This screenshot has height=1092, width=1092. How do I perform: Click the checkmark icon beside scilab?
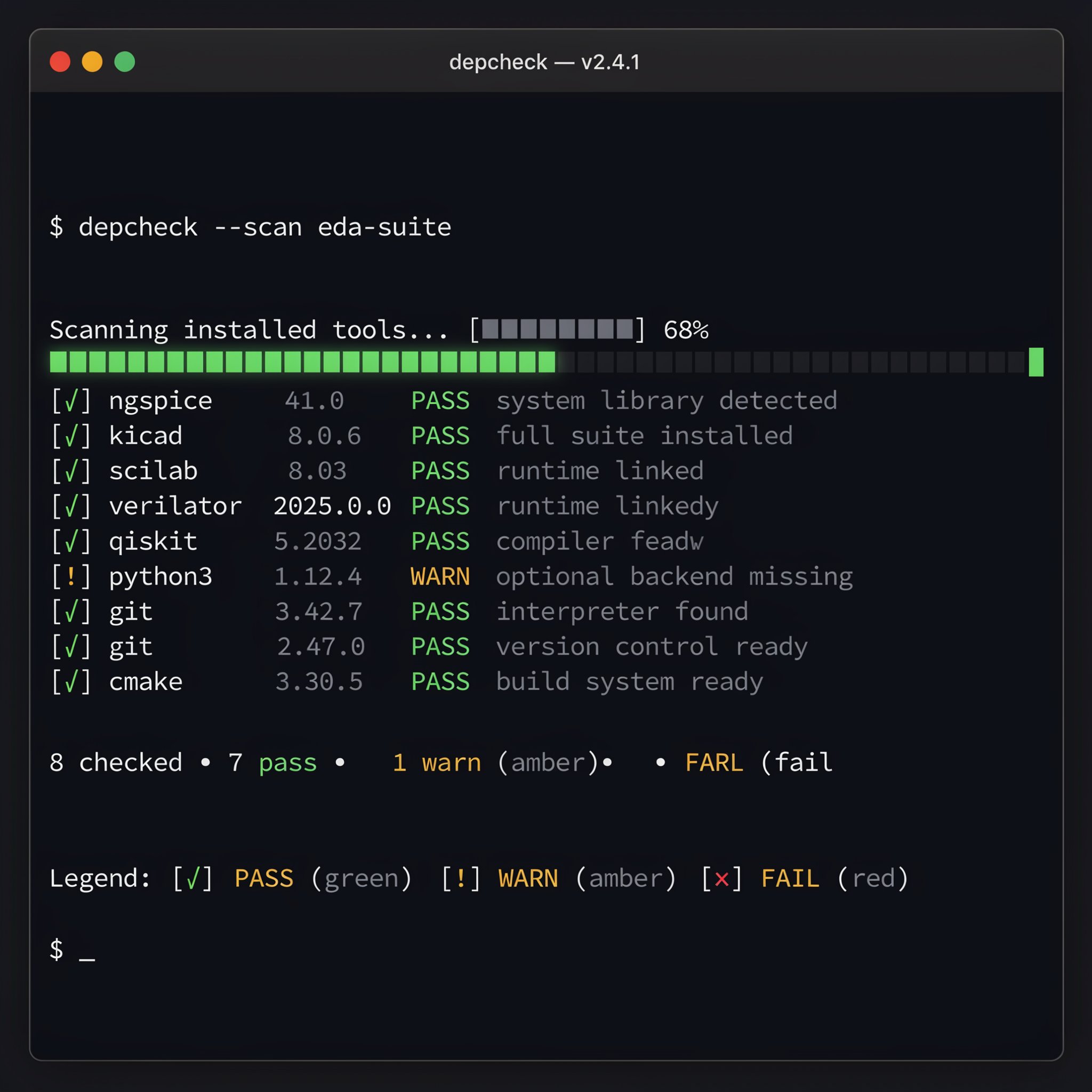coord(71,471)
